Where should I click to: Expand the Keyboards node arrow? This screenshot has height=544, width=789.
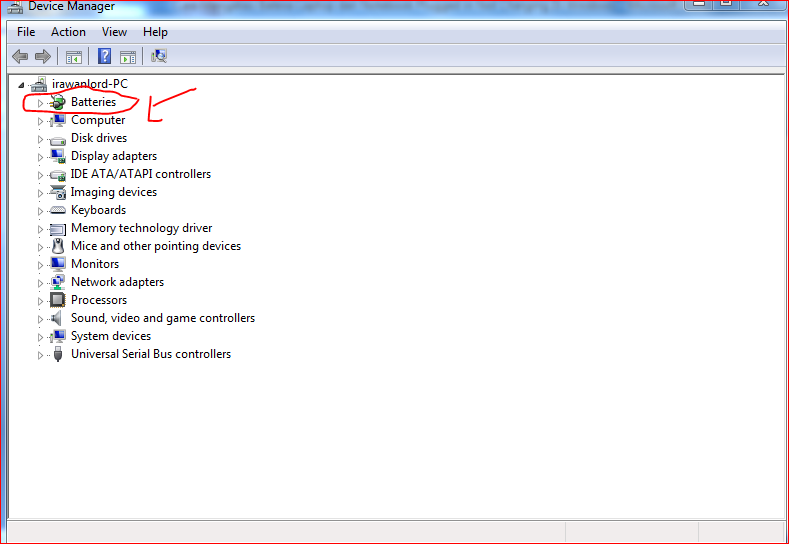coord(40,211)
